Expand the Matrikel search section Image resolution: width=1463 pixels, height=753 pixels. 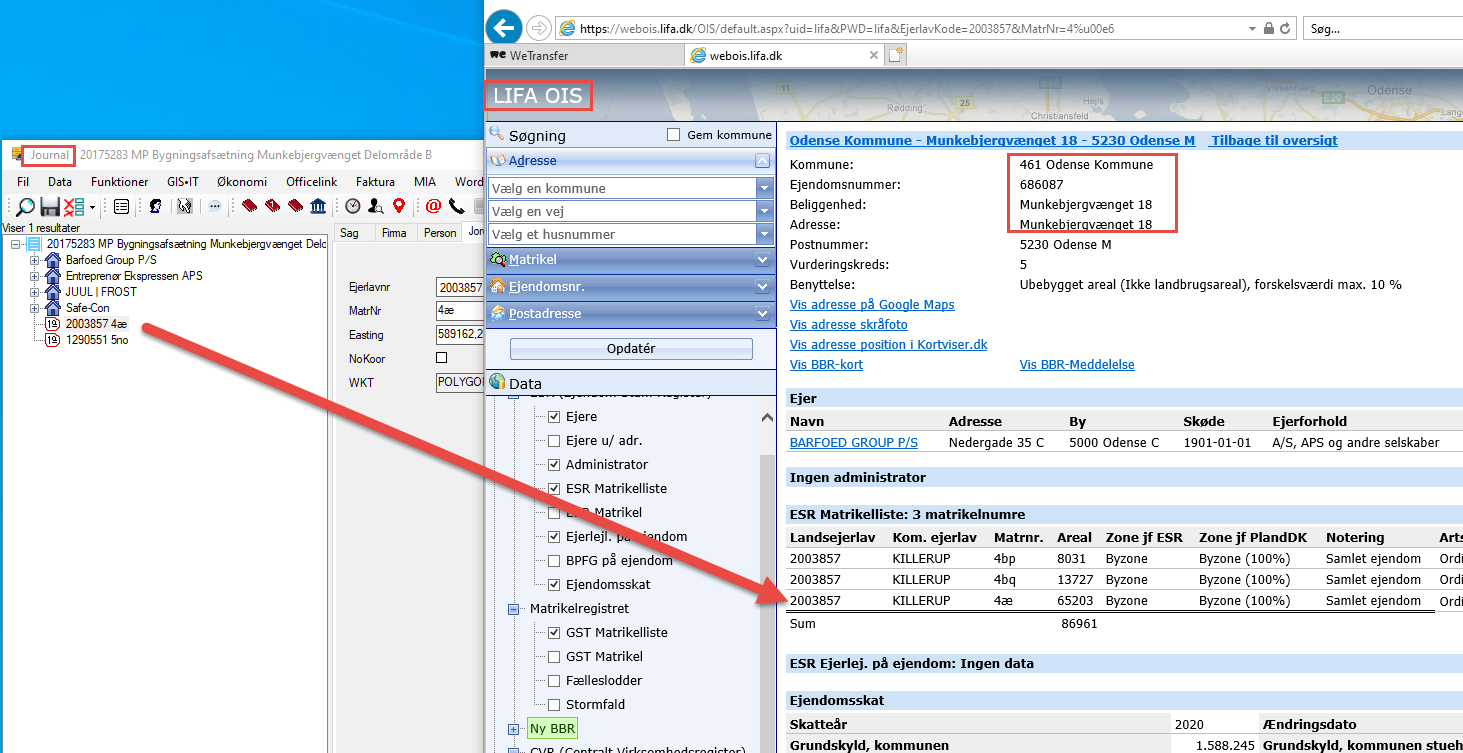(x=763, y=260)
